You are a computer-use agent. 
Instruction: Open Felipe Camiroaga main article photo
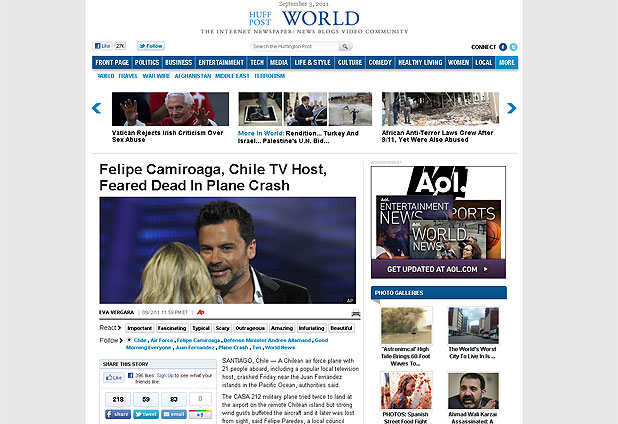[x=227, y=250]
